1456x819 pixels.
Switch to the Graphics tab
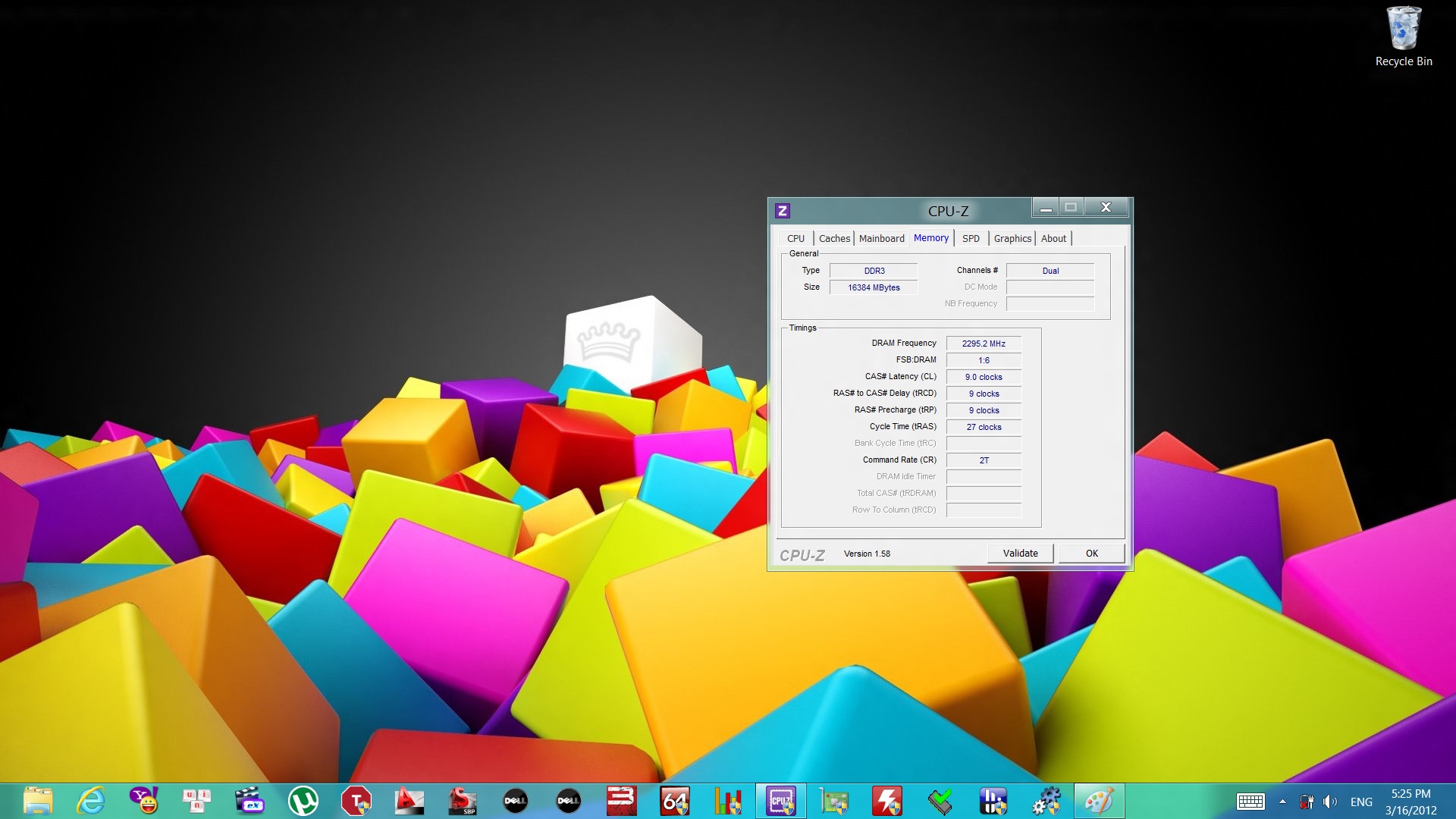1012,238
